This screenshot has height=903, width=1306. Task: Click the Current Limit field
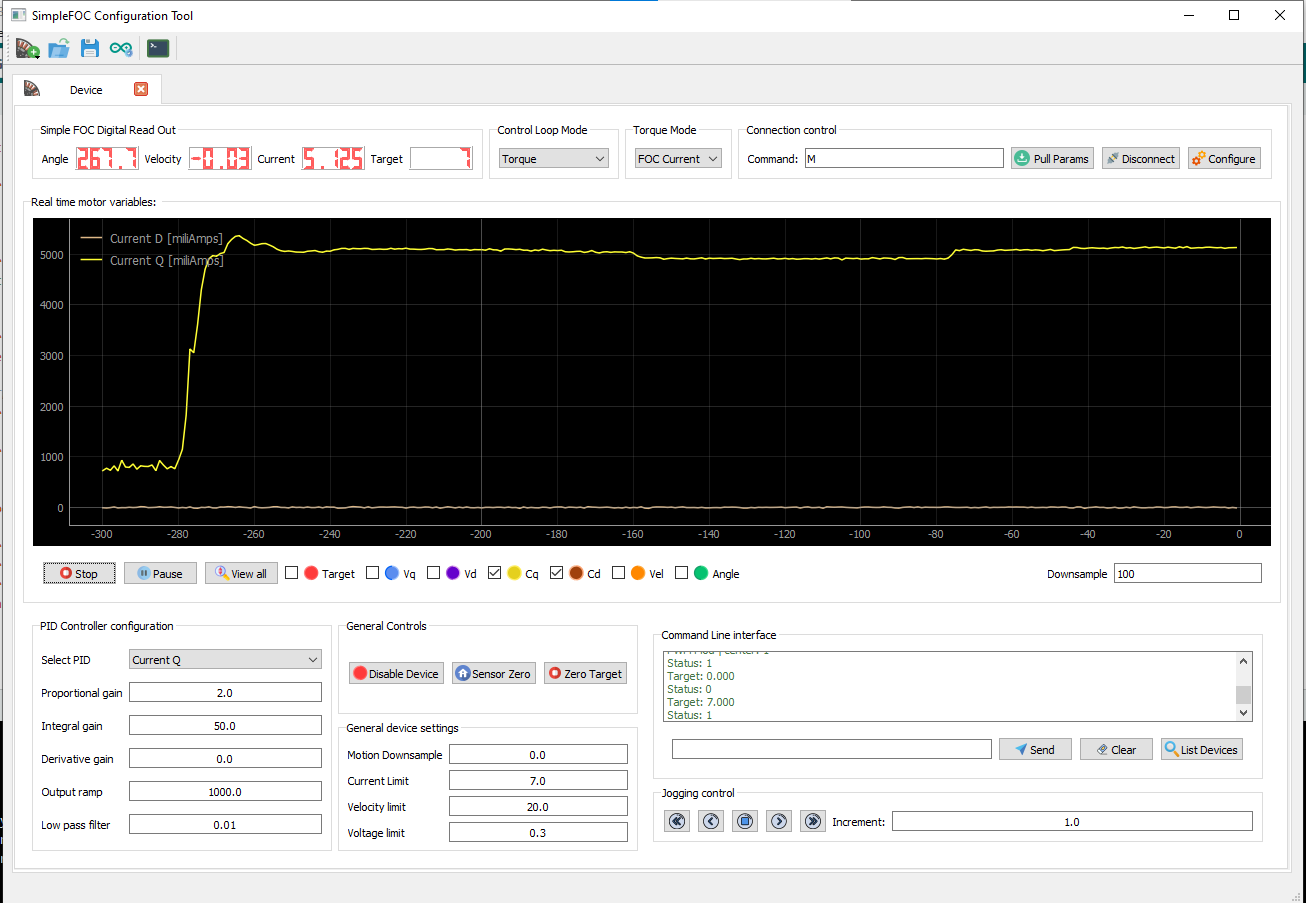(x=538, y=780)
